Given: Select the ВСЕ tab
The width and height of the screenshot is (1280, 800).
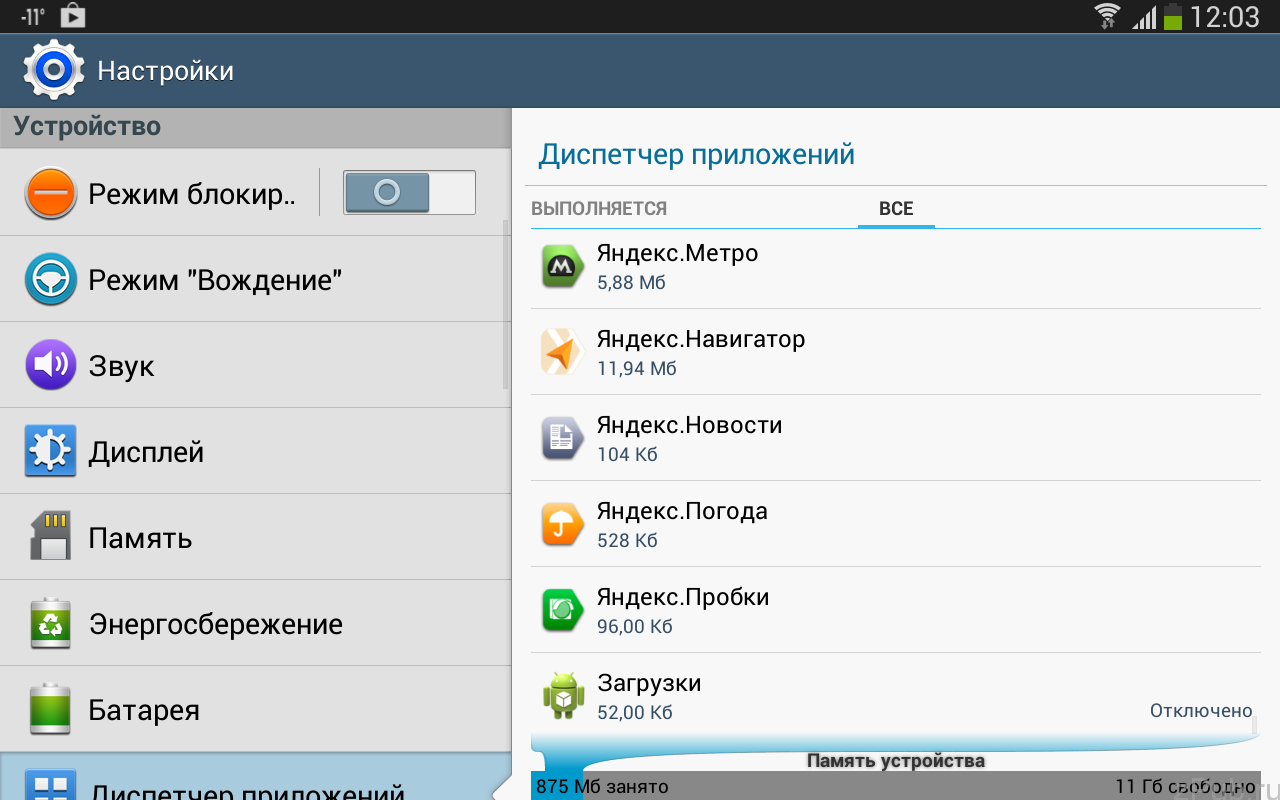Looking at the screenshot, I should click(x=896, y=209).
